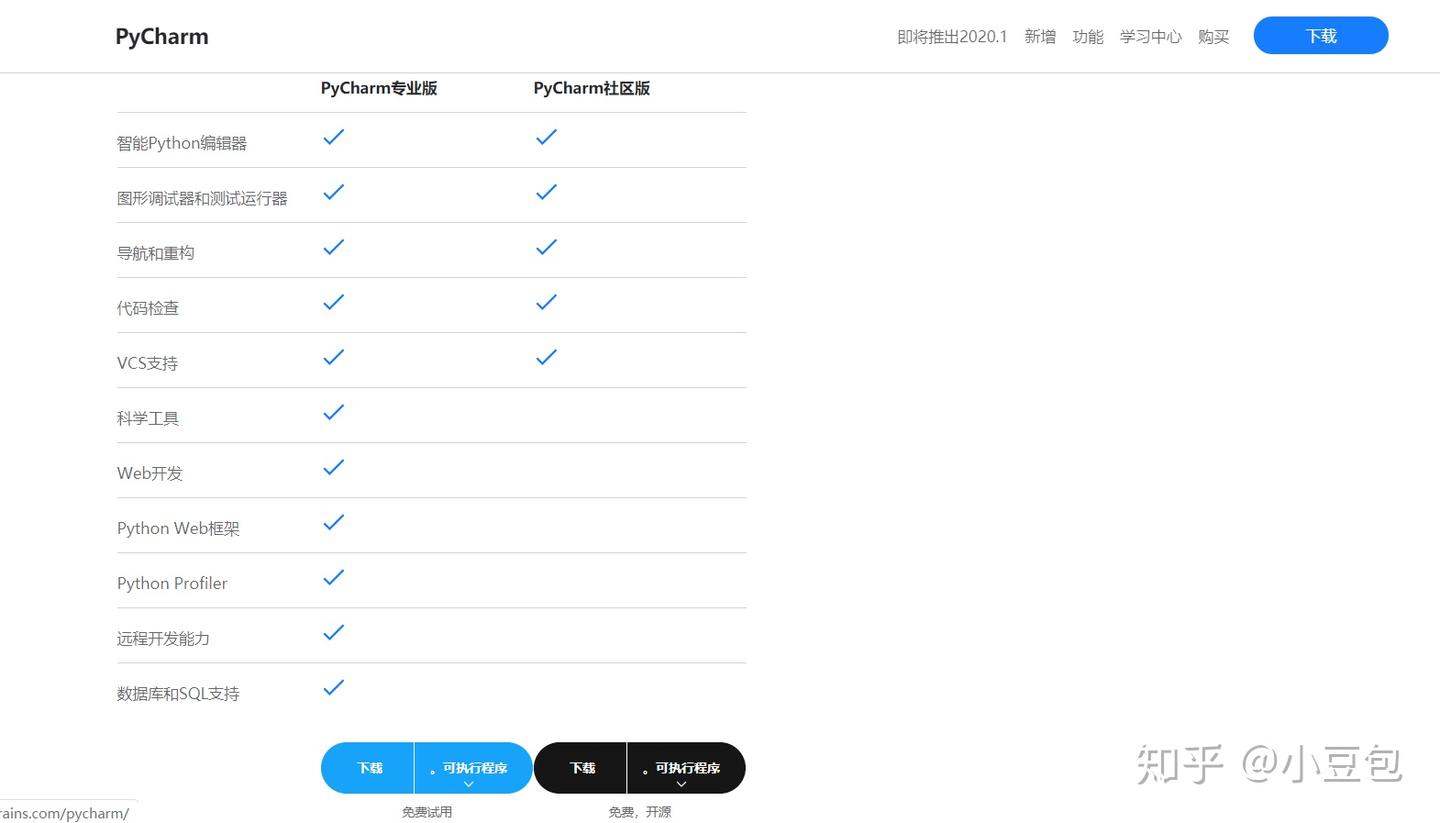Click the PyCharm专业版 column header
Image resolution: width=1440 pixels, height=823 pixels.
tap(379, 88)
